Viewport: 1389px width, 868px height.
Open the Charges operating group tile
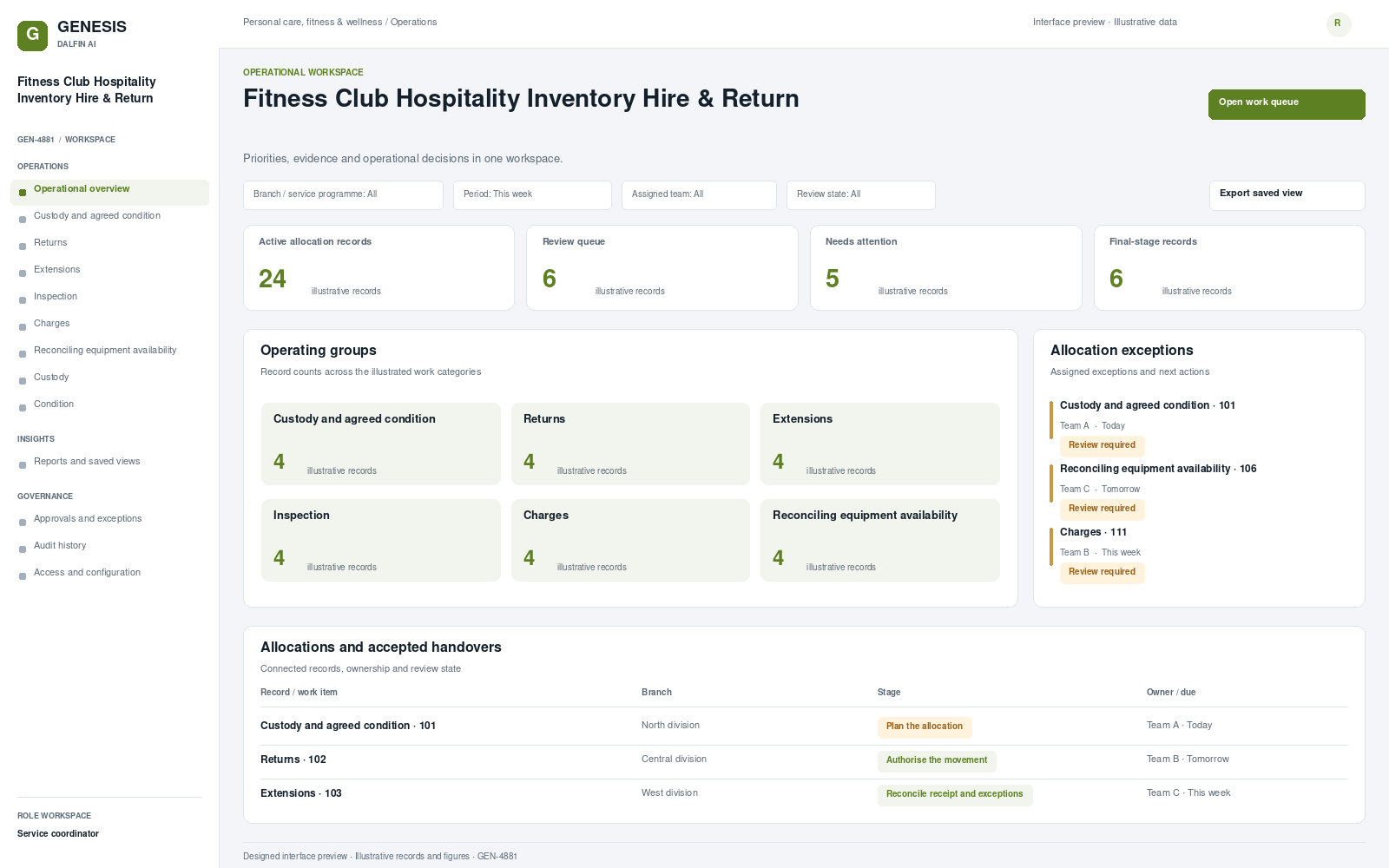tap(630, 540)
